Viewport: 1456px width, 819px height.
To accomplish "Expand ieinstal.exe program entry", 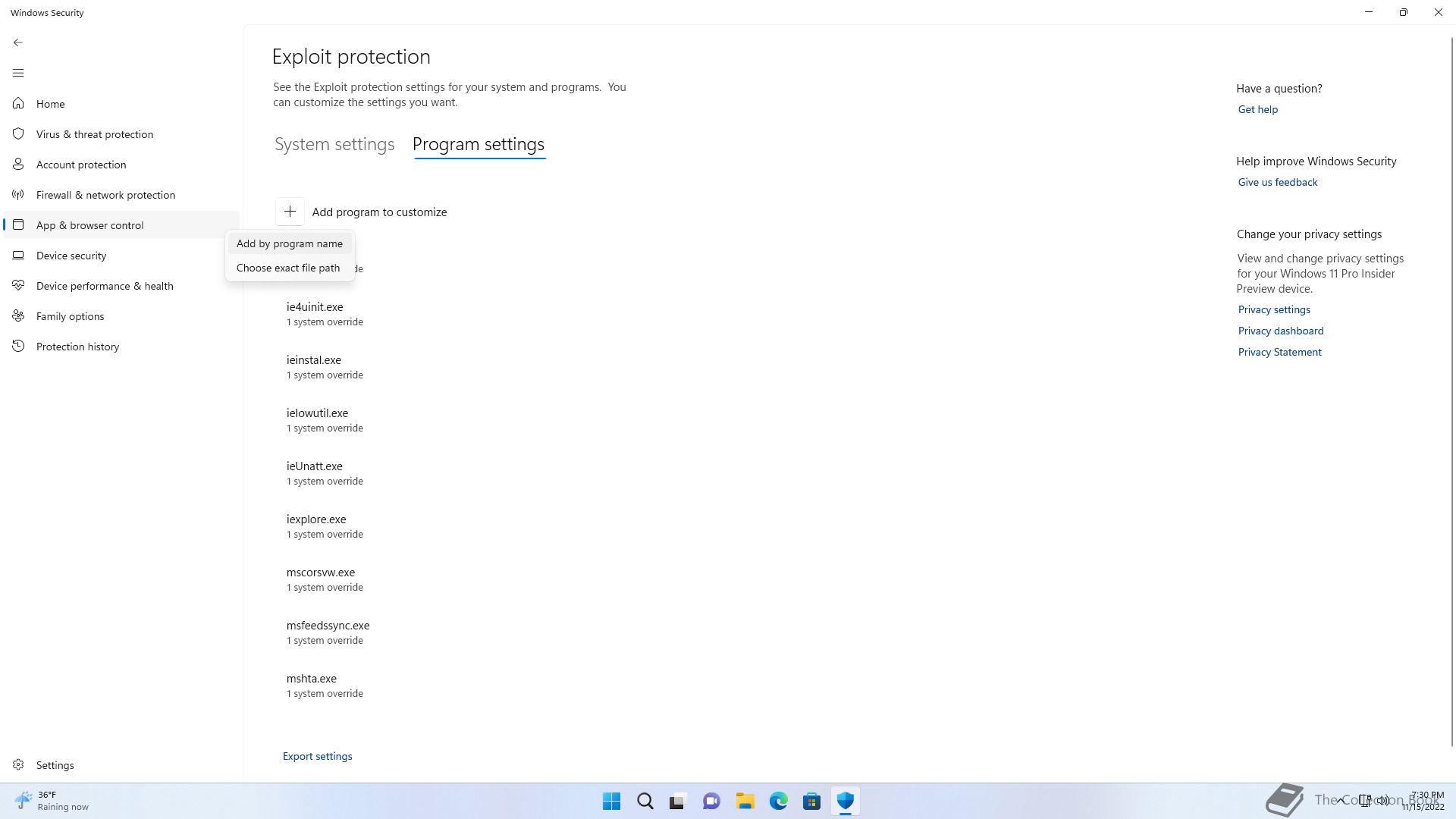I will click(325, 367).
